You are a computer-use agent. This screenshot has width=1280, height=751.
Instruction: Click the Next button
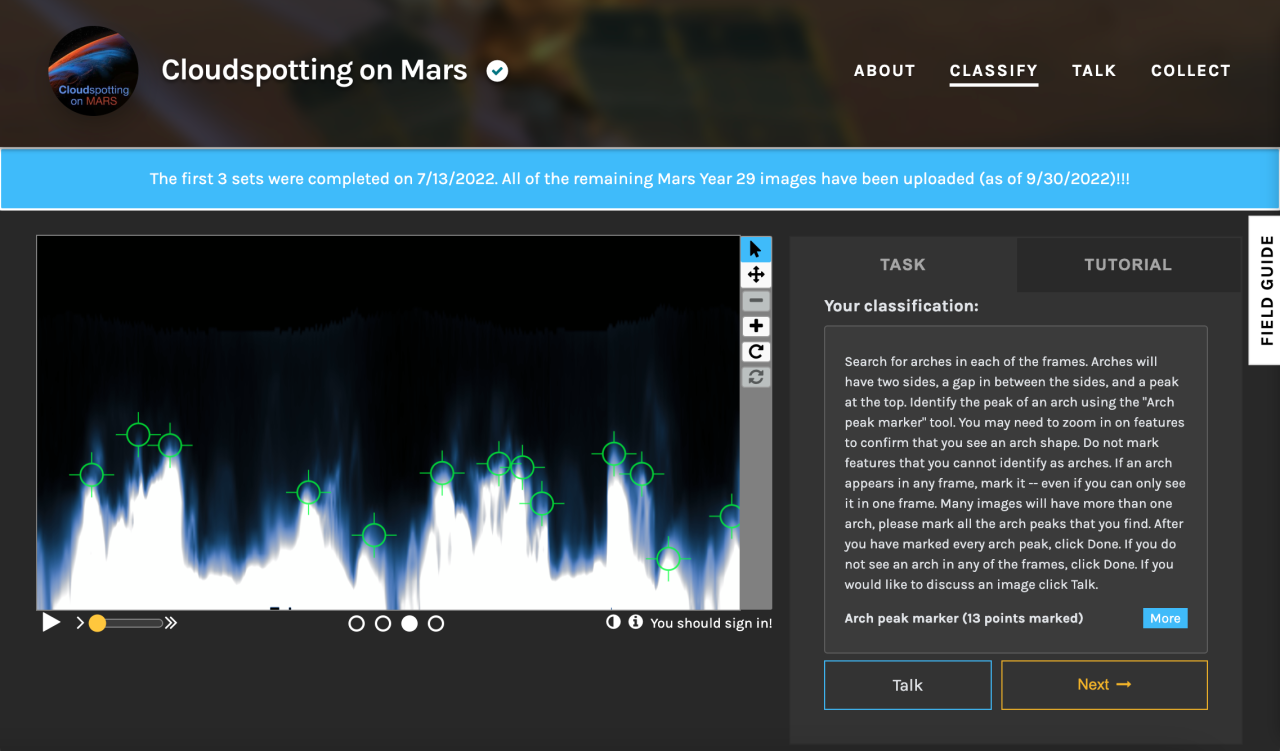click(x=1104, y=685)
